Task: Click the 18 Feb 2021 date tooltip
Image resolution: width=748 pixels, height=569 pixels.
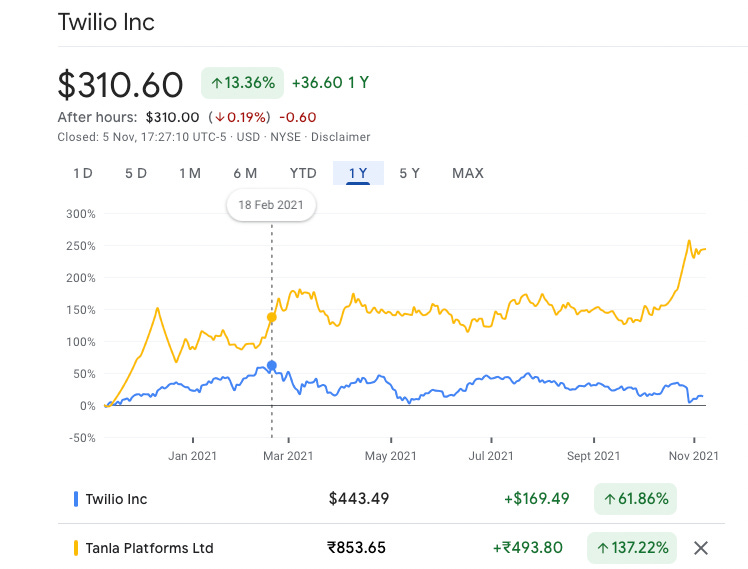Action: tap(271, 205)
